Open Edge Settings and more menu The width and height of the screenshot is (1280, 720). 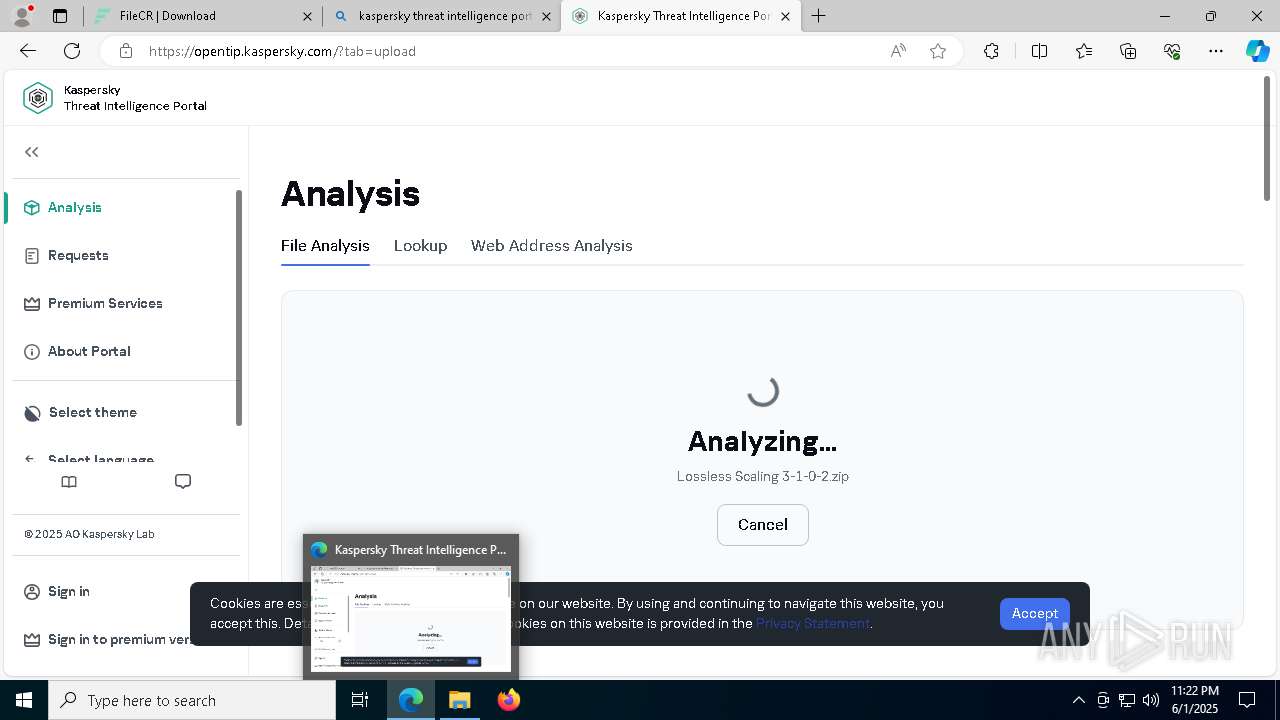click(1216, 51)
